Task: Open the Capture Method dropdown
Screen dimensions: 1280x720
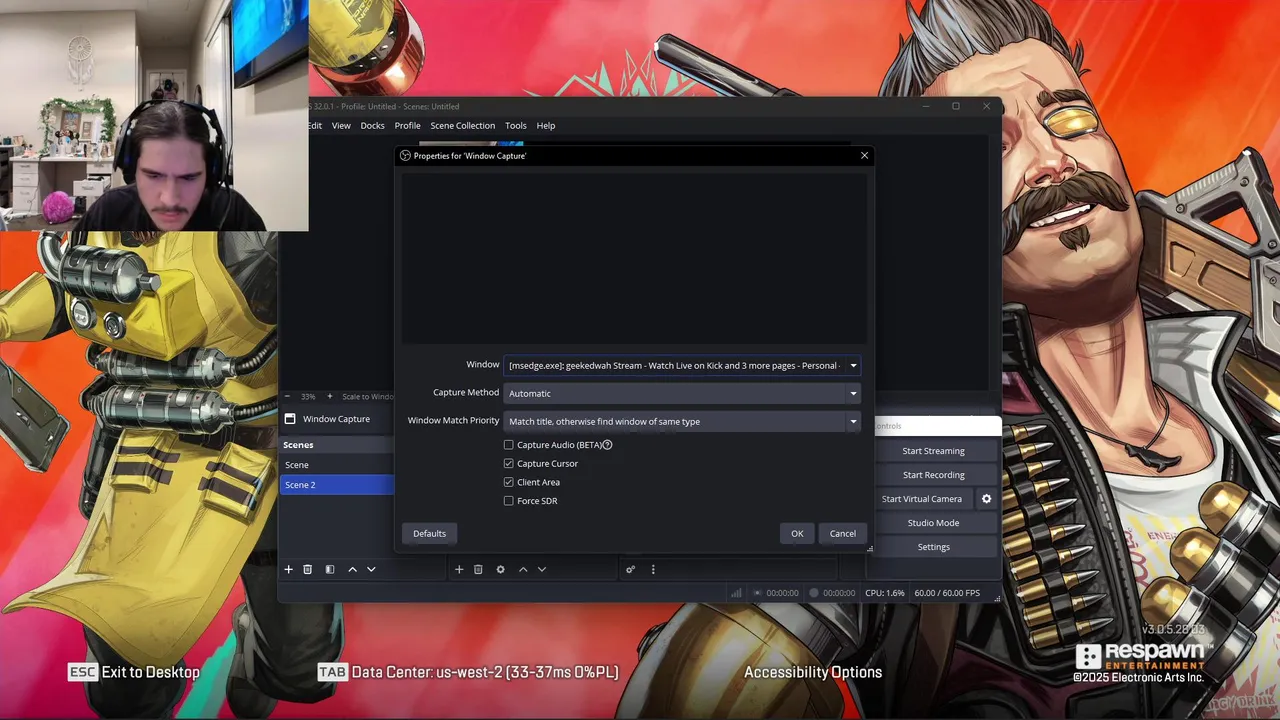Action: click(x=682, y=393)
